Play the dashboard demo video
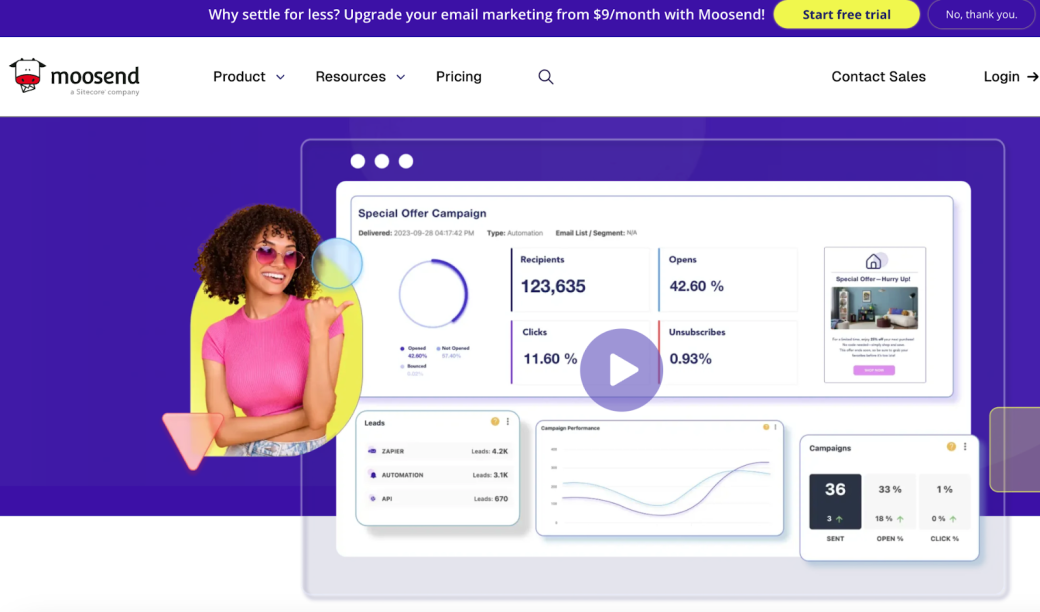Viewport: 1040px width, 612px height. pyautogui.click(x=621, y=370)
